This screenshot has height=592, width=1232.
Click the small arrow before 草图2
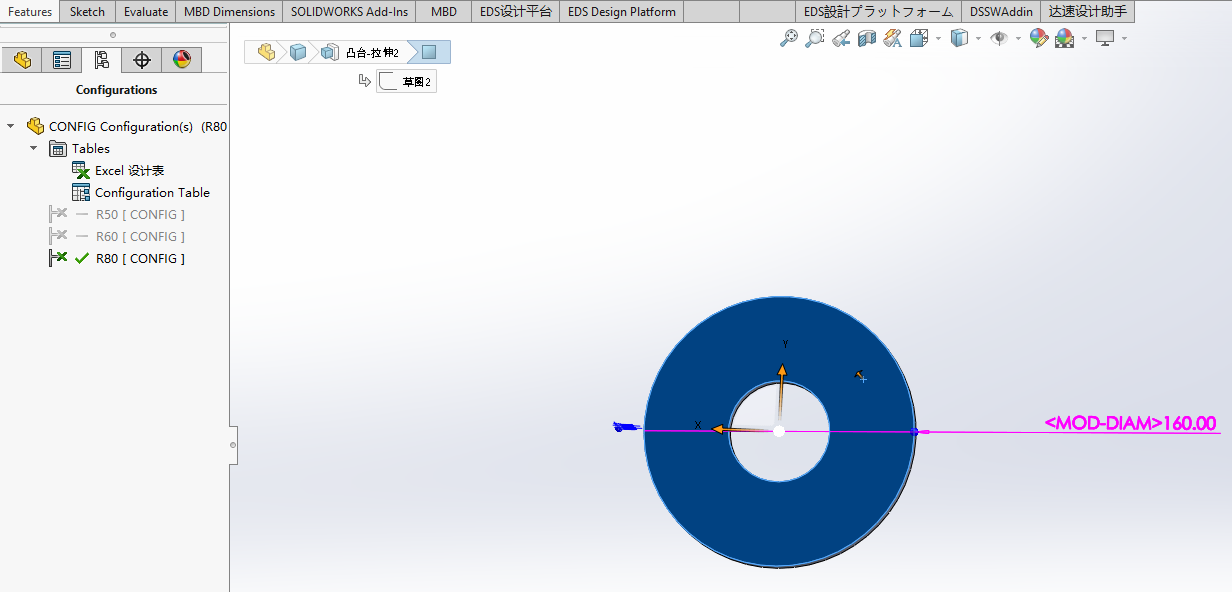pyautogui.click(x=365, y=81)
